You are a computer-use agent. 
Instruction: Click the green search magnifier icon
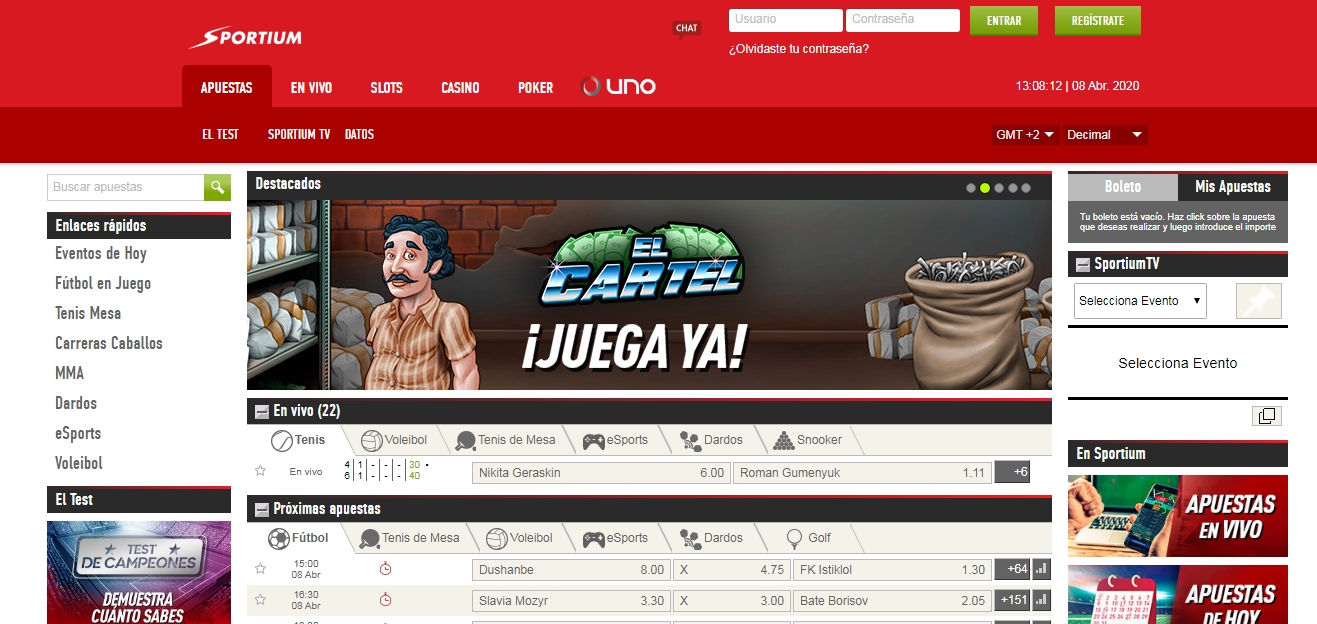point(217,187)
